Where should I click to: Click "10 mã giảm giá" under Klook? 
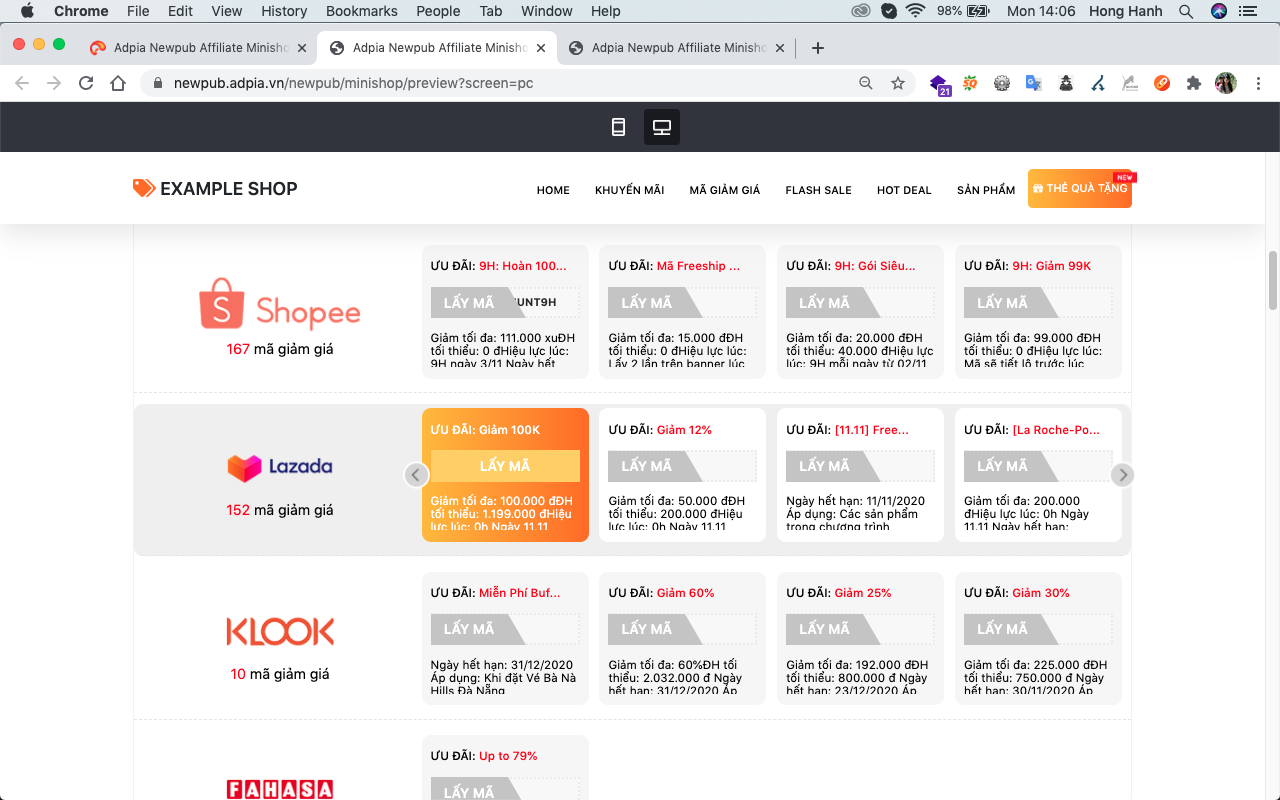click(x=280, y=674)
